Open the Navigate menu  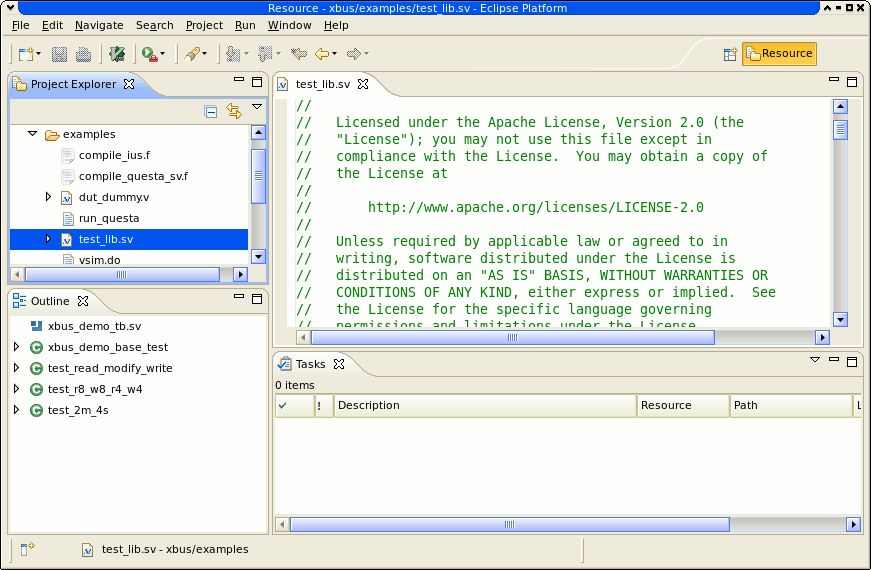click(x=99, y=25)
